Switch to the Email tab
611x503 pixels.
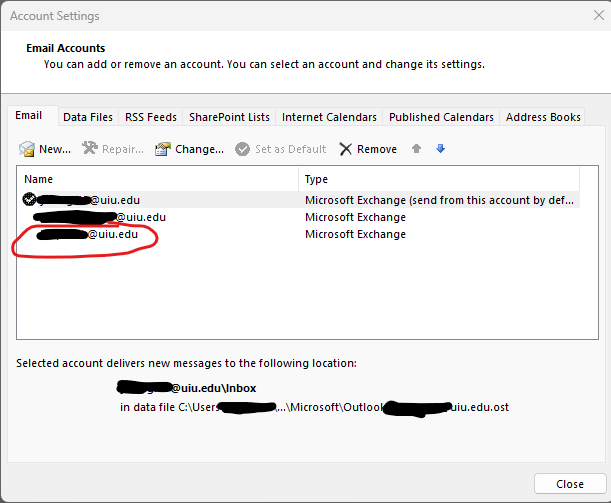(x=28, y=116)
